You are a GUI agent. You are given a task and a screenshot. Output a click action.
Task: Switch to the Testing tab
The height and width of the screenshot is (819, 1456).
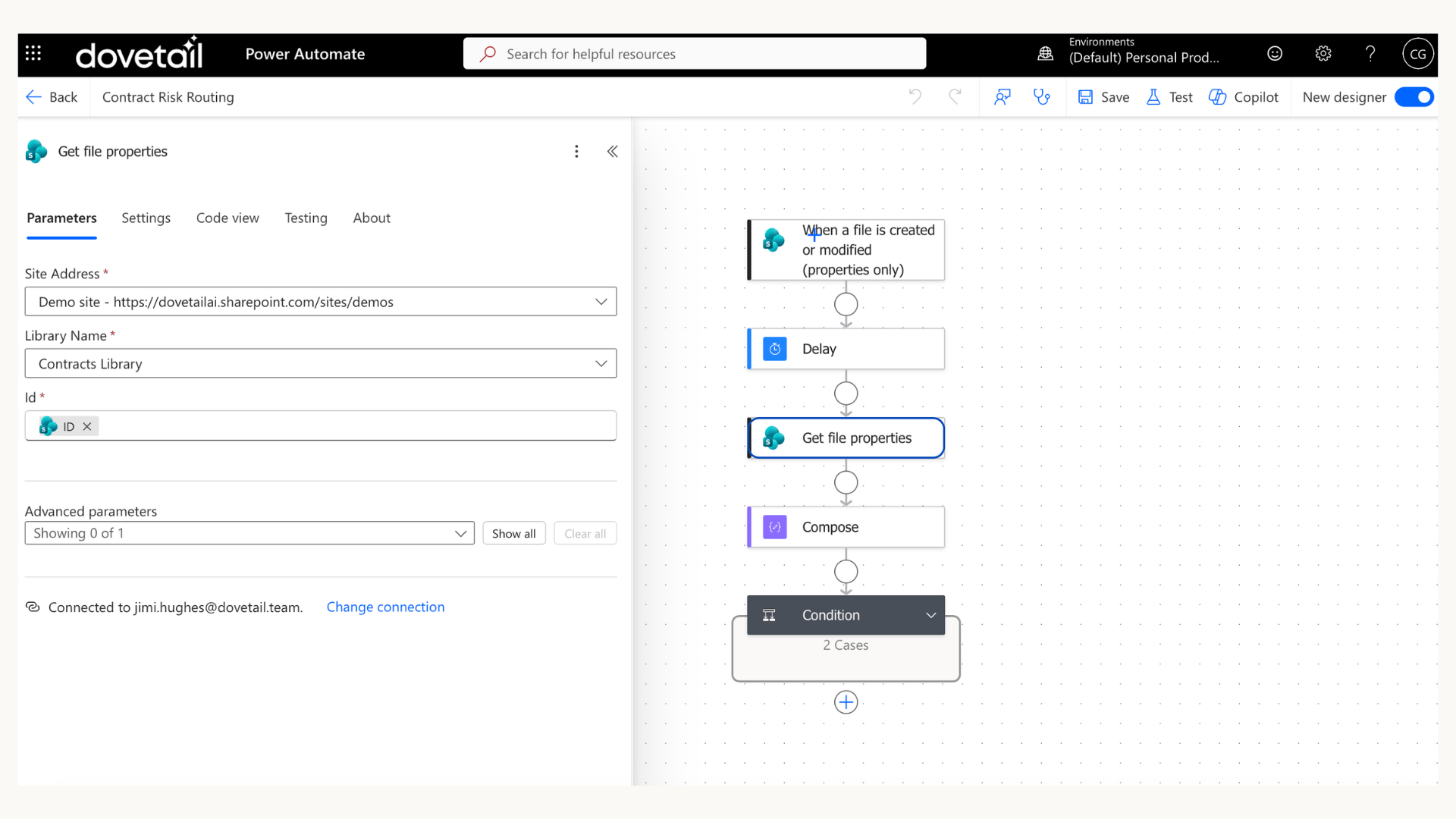[x=306, y=218]
